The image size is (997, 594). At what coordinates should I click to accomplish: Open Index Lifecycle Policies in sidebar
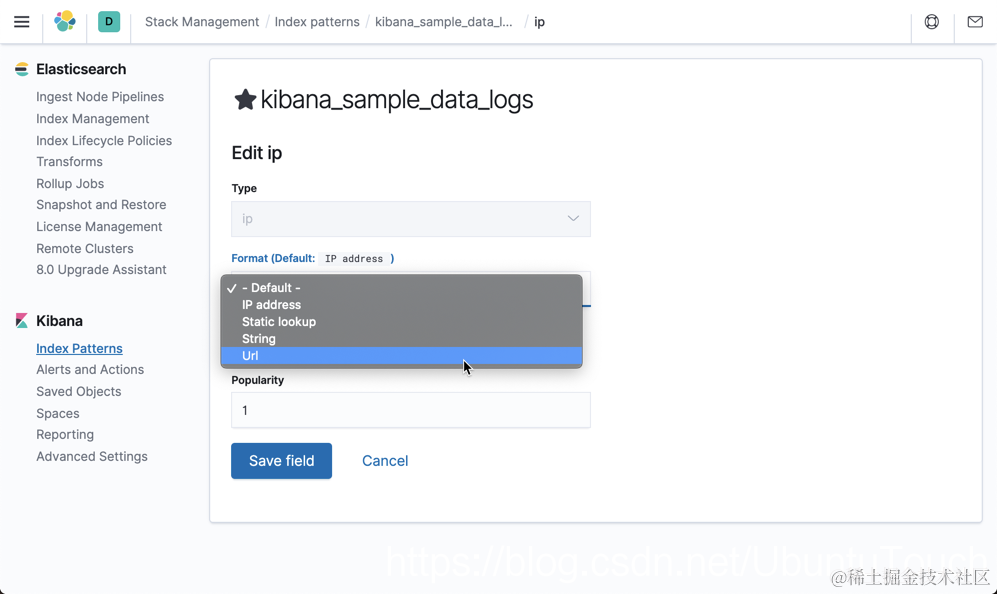coord(104,141)
